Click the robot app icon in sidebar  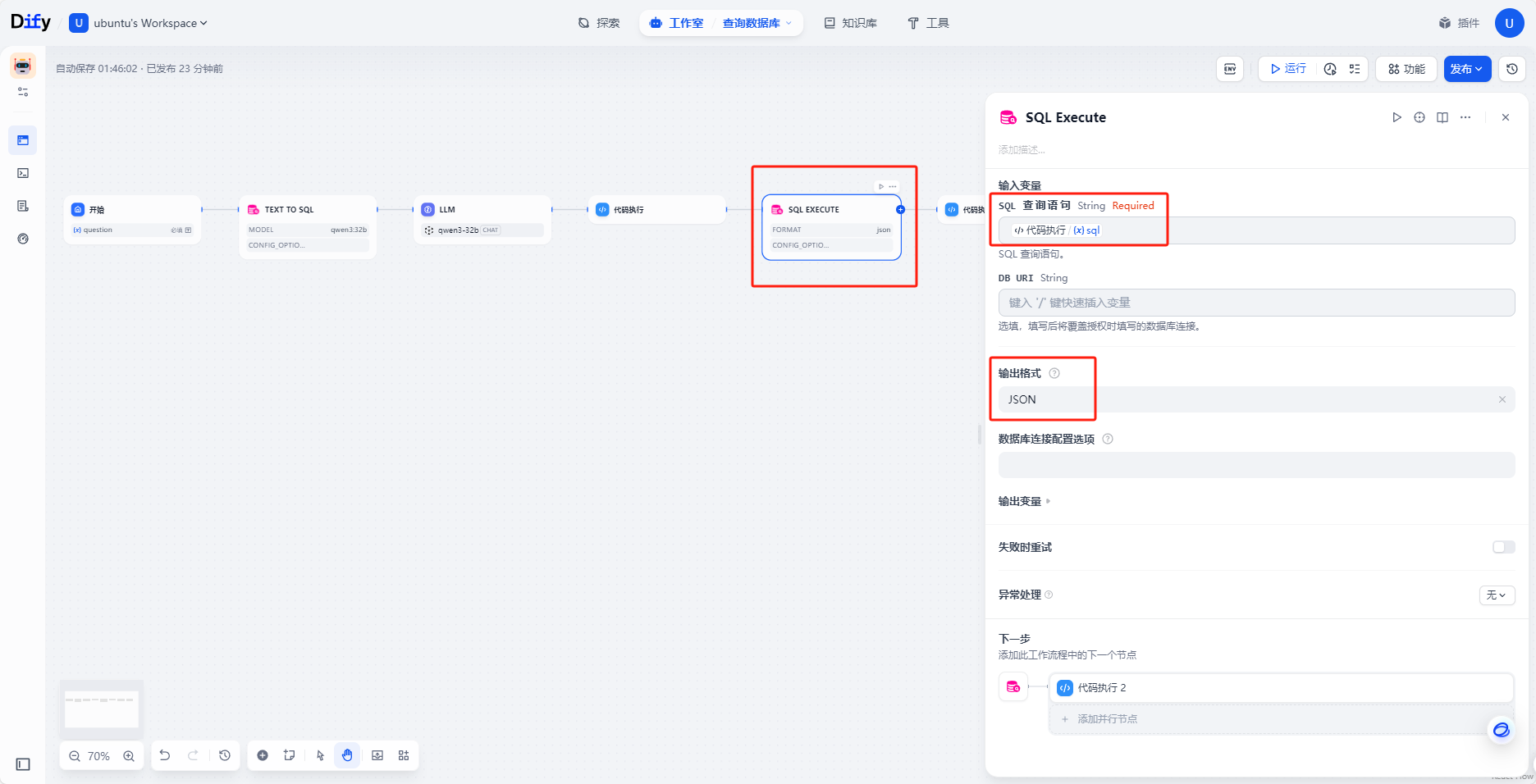tap(23, 66)
